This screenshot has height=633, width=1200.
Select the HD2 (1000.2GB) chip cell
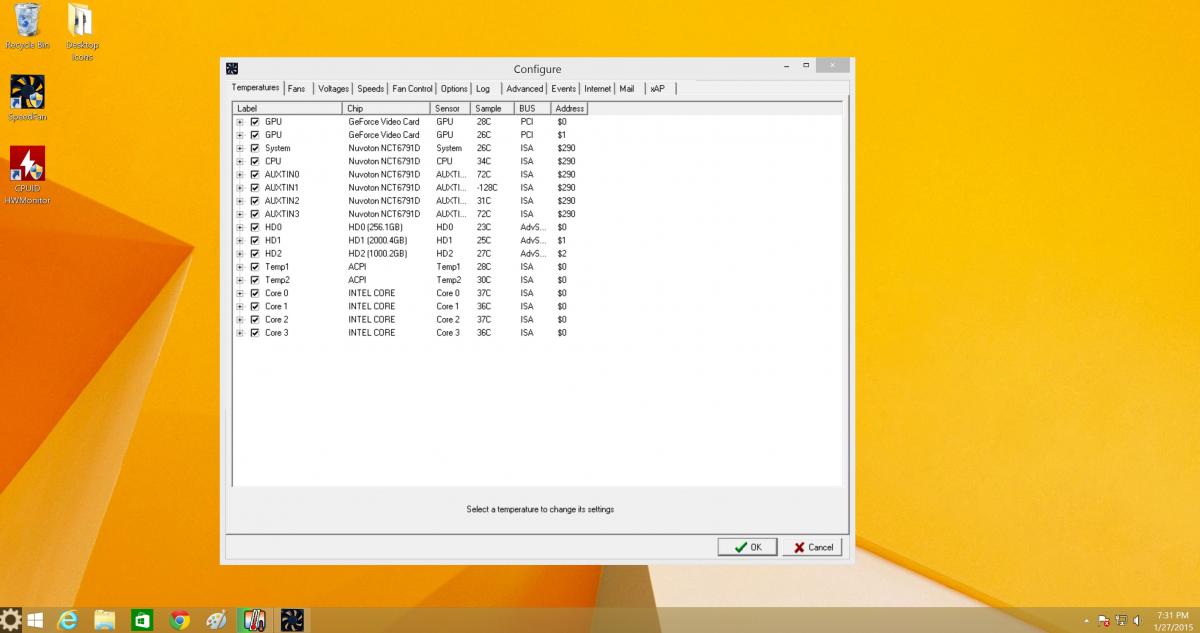point(378,254)
